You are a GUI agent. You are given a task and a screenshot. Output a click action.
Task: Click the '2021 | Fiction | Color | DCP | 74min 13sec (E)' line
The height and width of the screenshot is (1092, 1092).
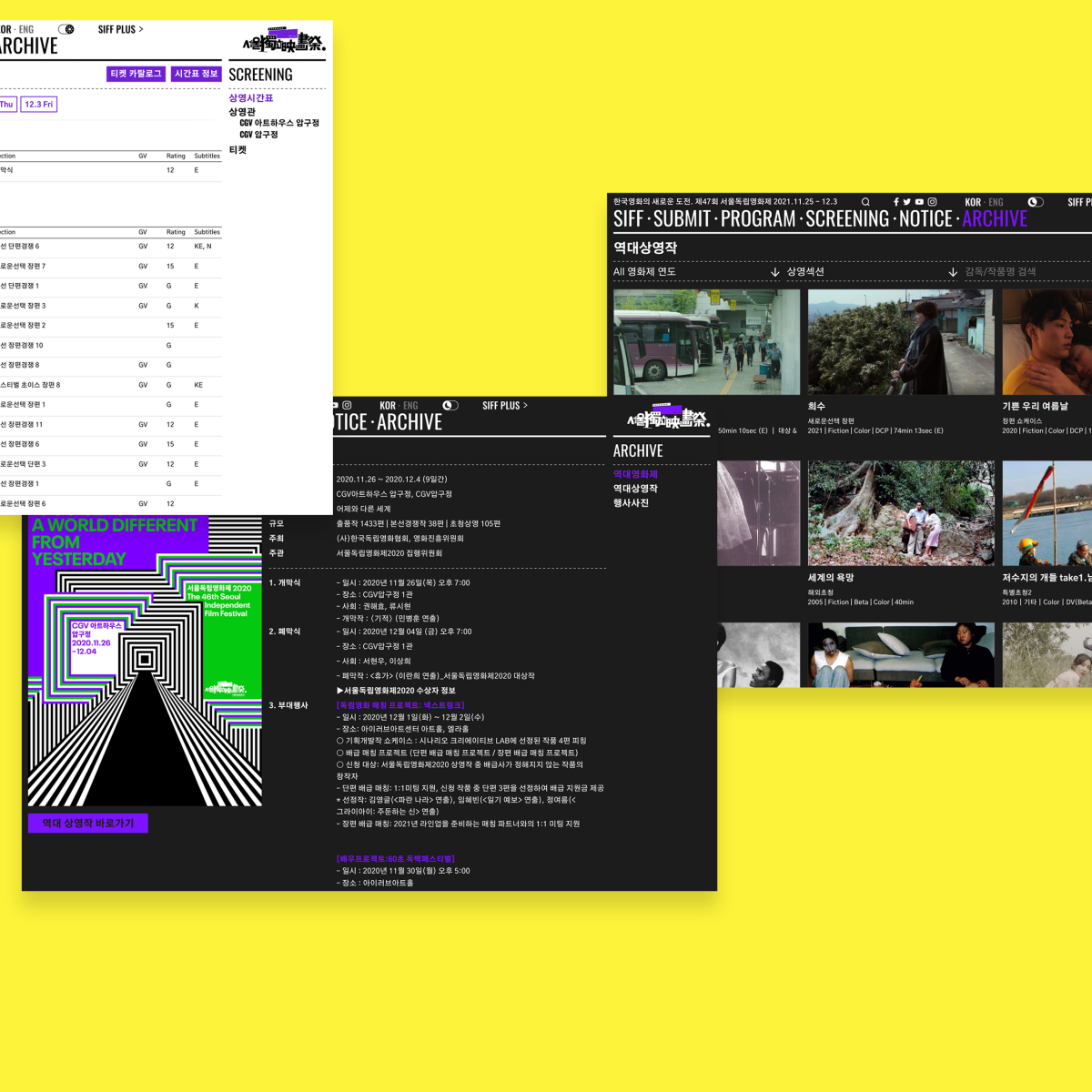[875, 431]
